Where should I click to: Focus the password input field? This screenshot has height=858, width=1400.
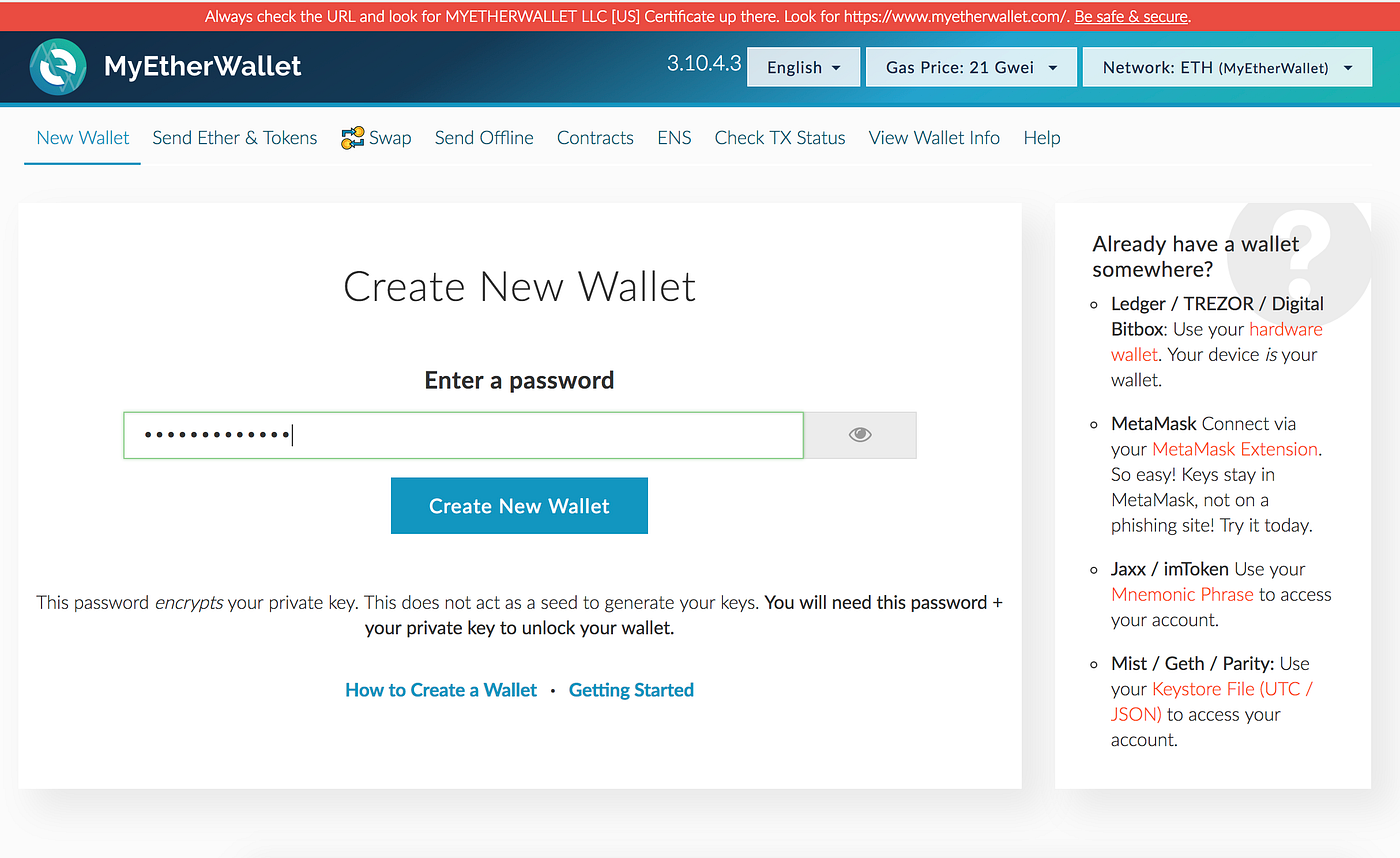click(x=463, y=435)
